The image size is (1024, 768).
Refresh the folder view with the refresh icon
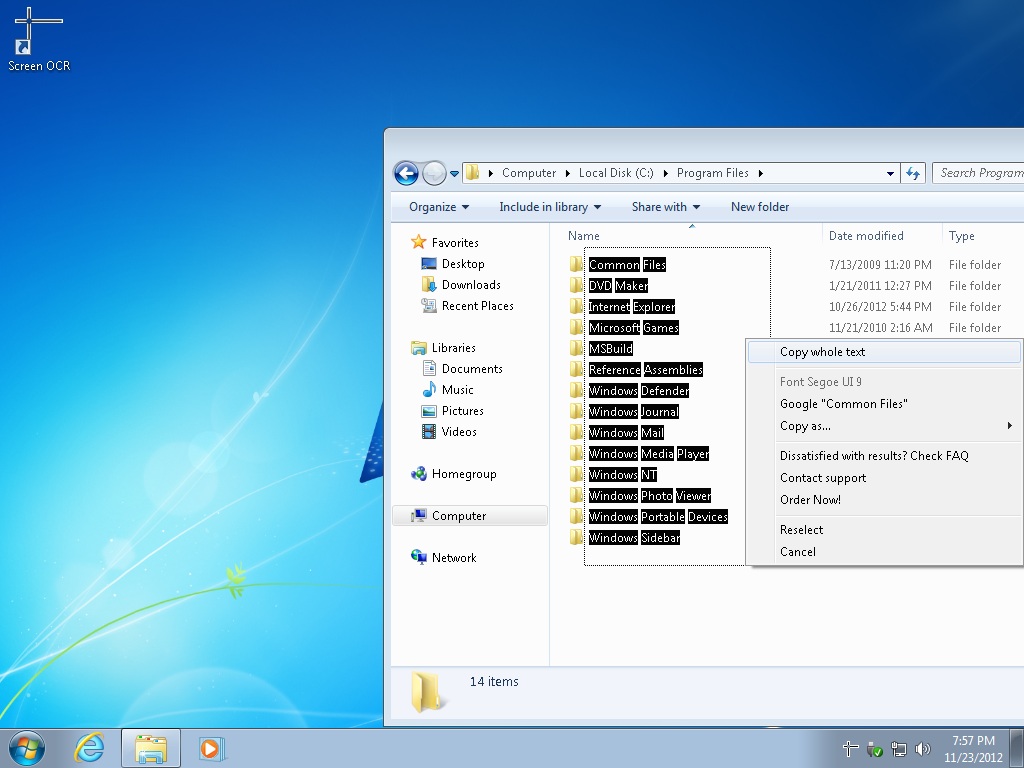(x=913, y=173)
